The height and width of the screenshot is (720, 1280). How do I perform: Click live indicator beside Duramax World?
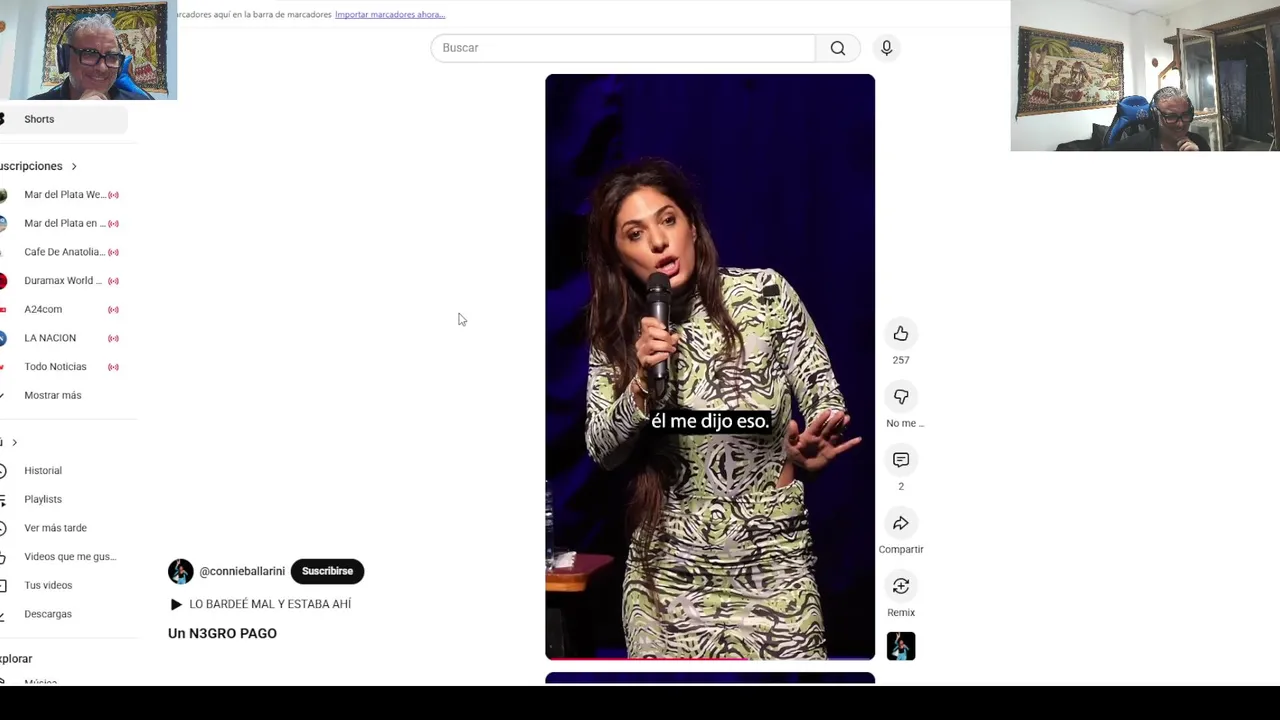point(113,281)
